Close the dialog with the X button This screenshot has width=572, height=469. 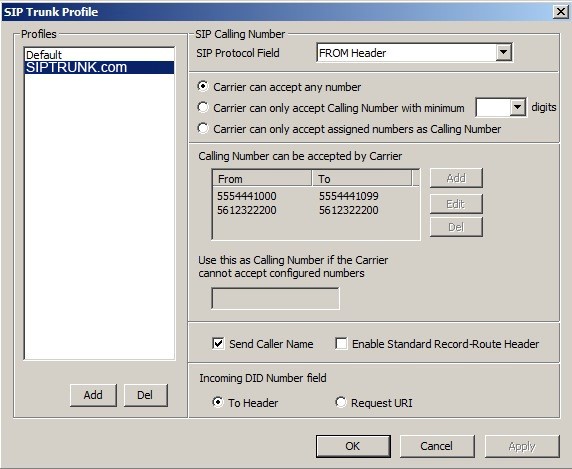click(561, 12)
